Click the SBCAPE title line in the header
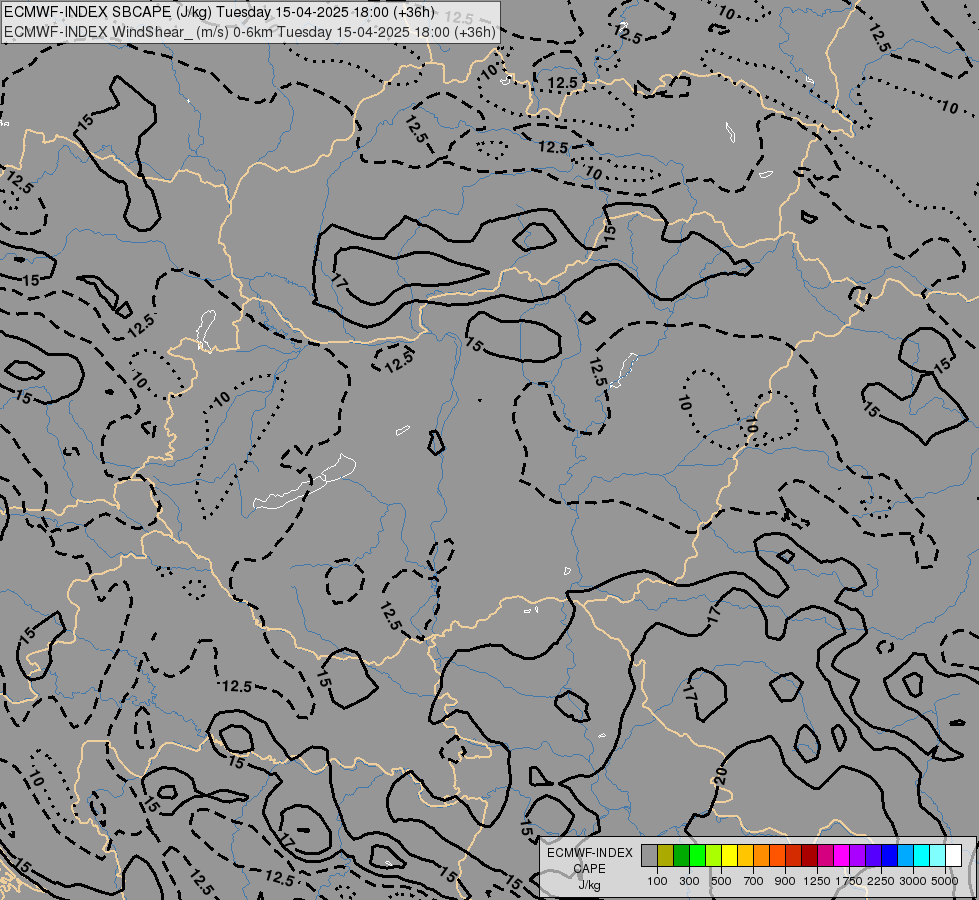The height and width of the screenshot is (900, 979). (x=220, y=12)
